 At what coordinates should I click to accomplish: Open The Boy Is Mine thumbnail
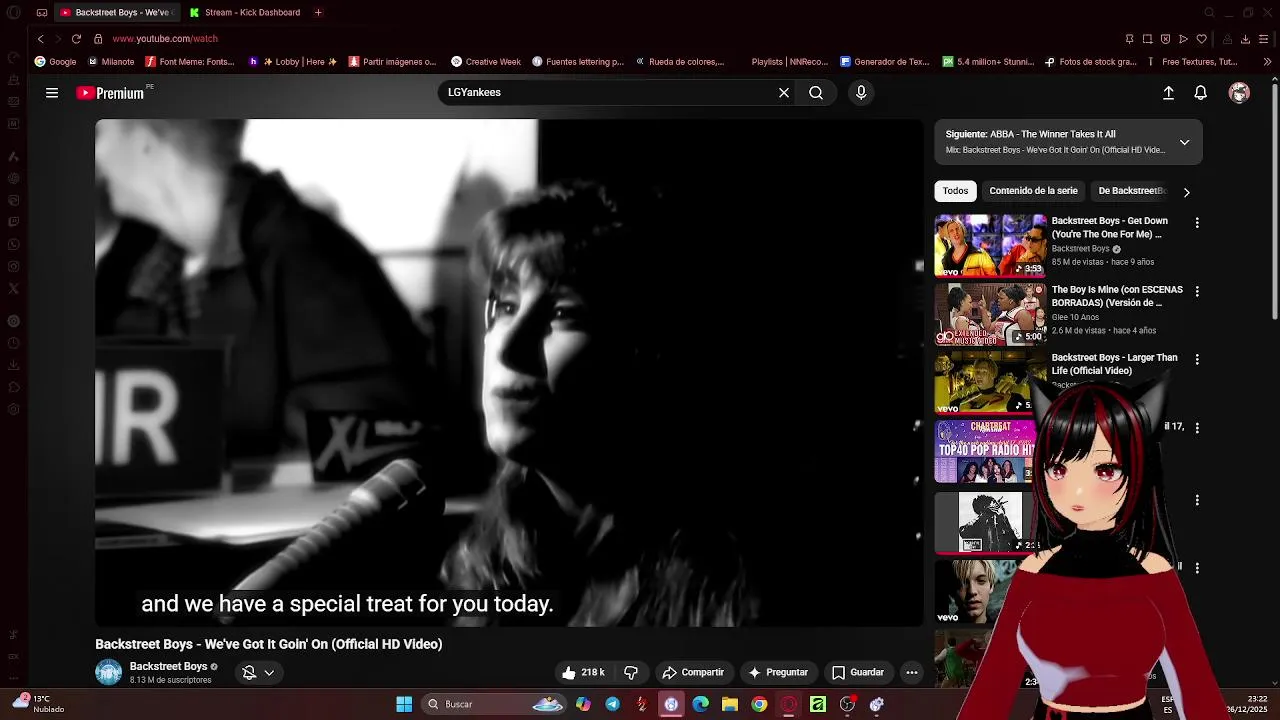990,314
